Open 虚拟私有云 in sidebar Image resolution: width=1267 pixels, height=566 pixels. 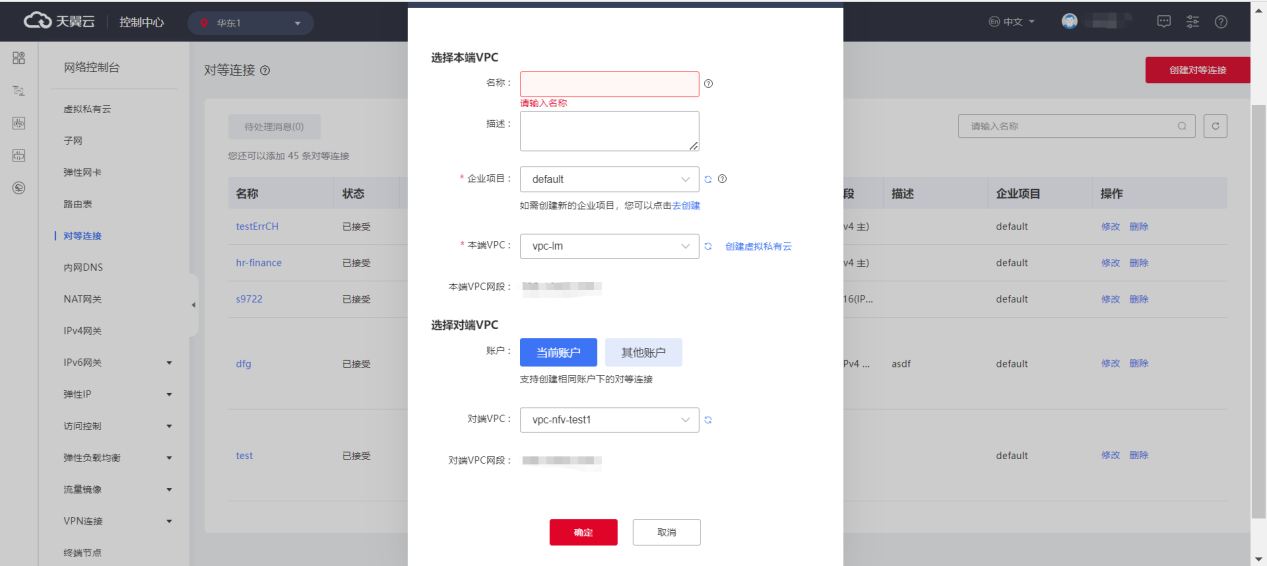87,109
